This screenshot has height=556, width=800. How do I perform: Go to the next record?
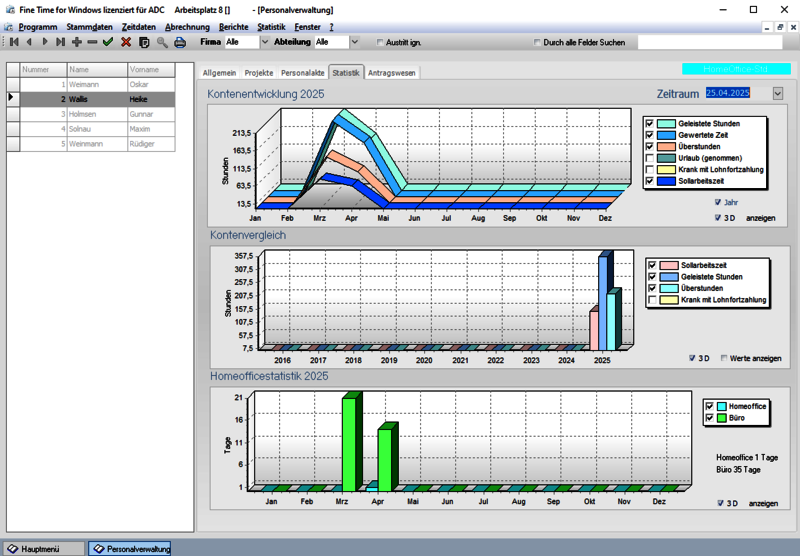pyautogui.click(x=45, y=42)
